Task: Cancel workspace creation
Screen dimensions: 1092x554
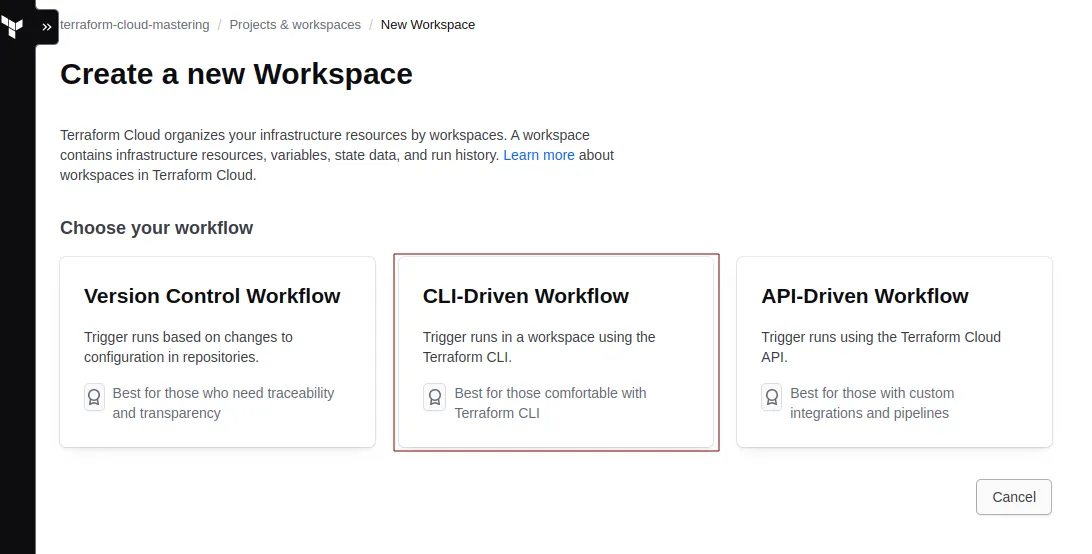Action: 1013,497
